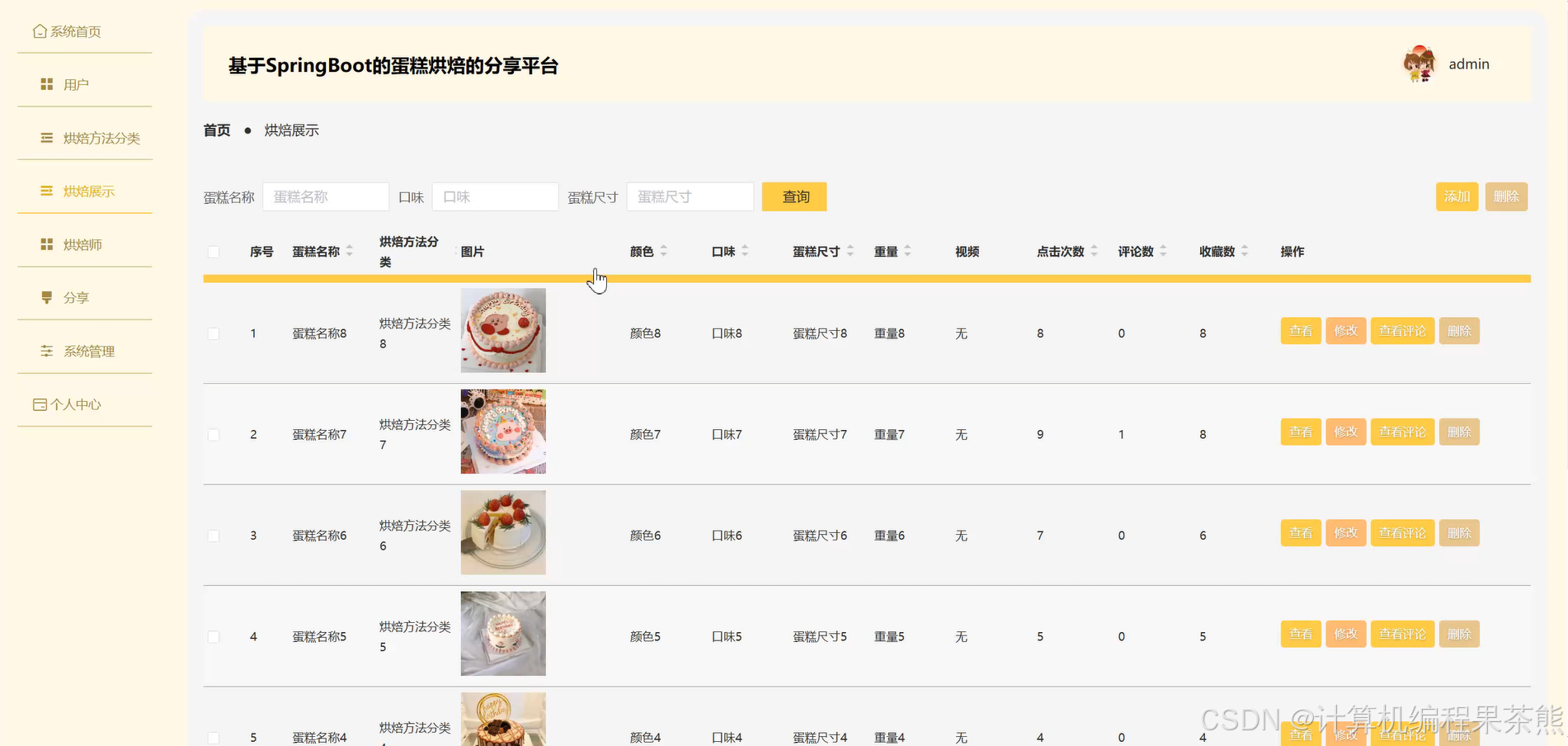1568x746 pixels.
Task: Sort table by 颜色 column arrows
Action: pos(664,251)
